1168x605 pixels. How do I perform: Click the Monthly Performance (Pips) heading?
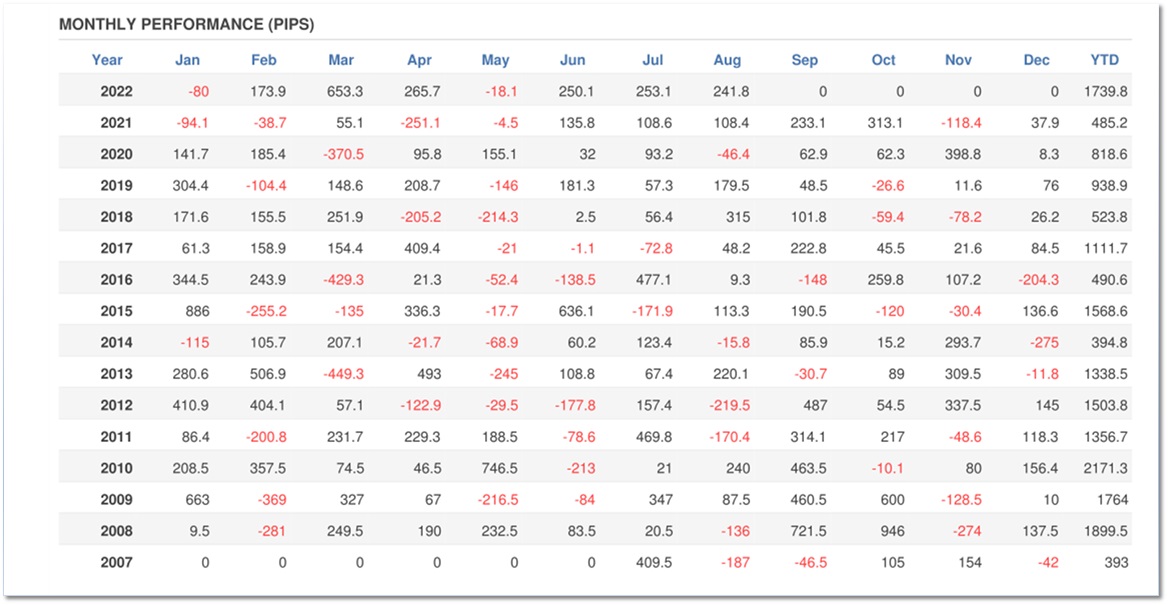[x=186, y=24]
